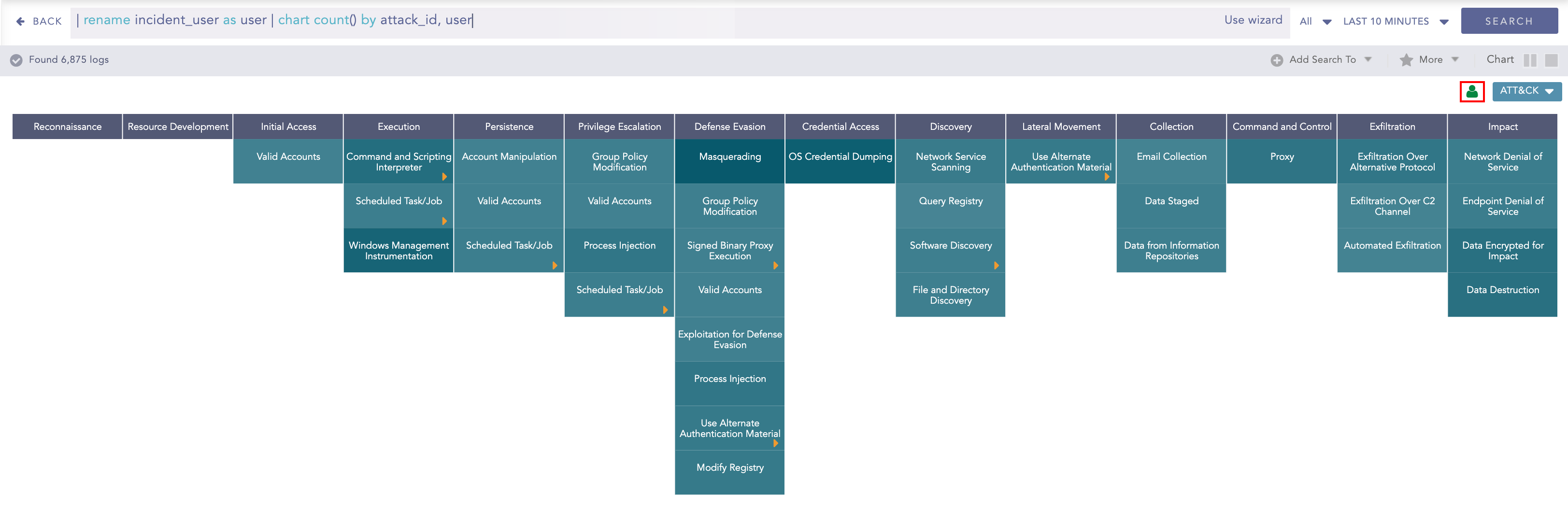
Task: Open the All repositories dropdown
Action: click(1315, 21)
